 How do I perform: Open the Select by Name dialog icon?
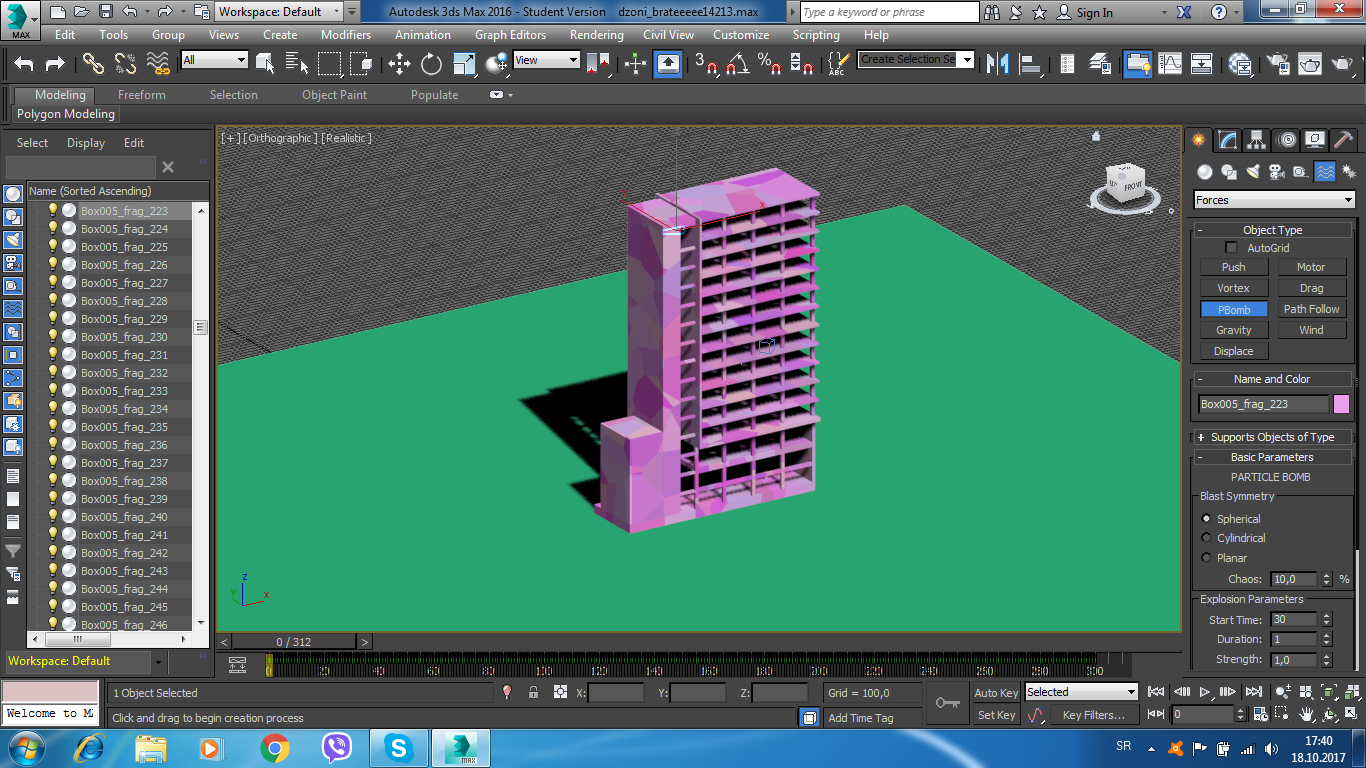tap(297, 64)
